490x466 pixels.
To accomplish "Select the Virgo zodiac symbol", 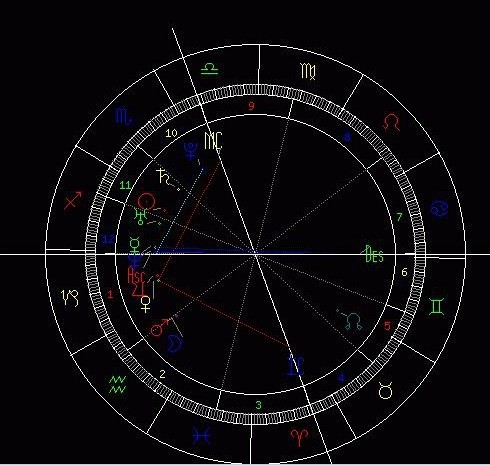I will click(x=308, y=71).
